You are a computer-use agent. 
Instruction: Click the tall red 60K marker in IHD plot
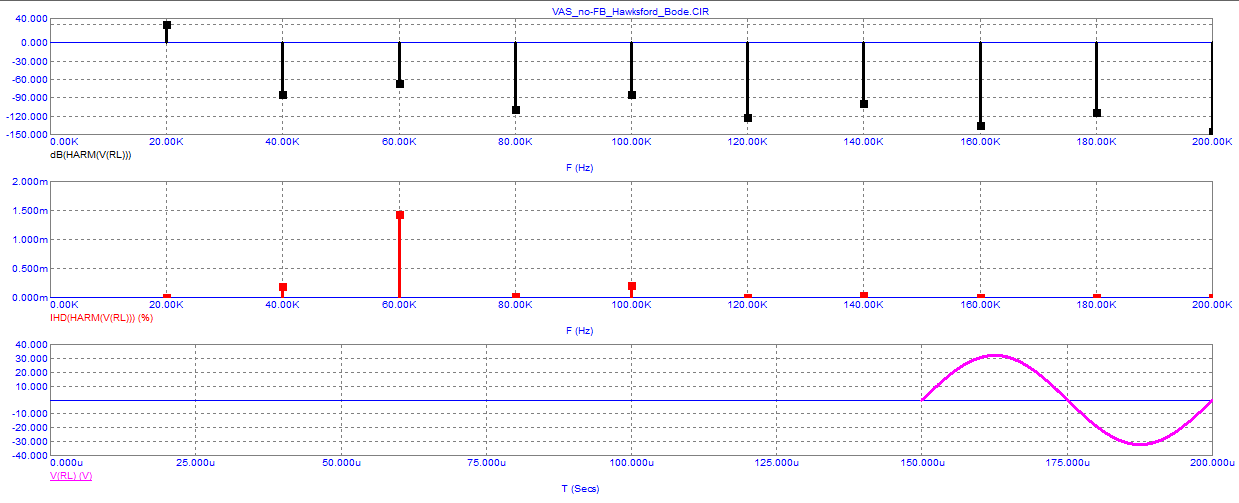400,215
